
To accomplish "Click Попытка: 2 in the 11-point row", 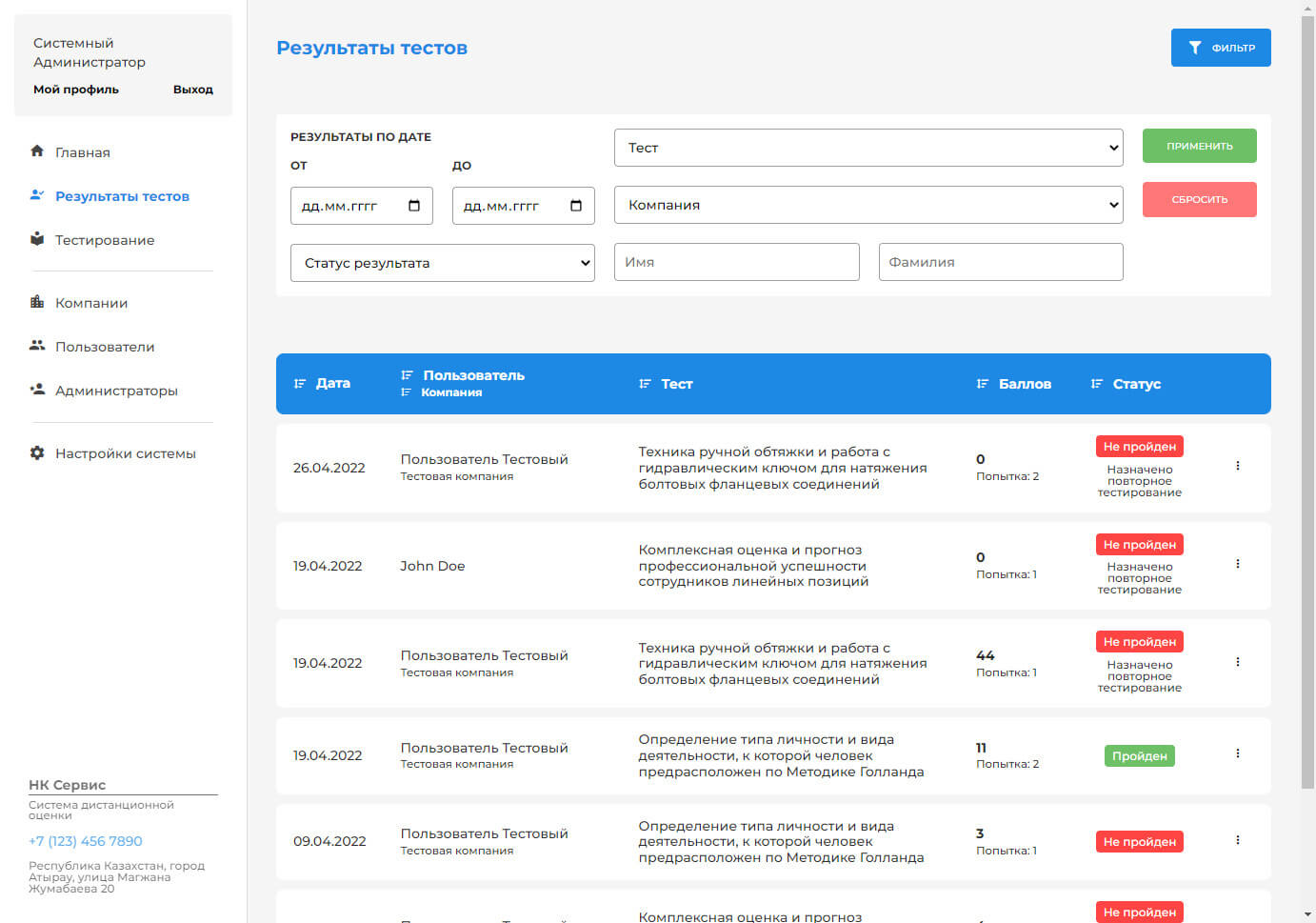I will [x=1007, y=764].
